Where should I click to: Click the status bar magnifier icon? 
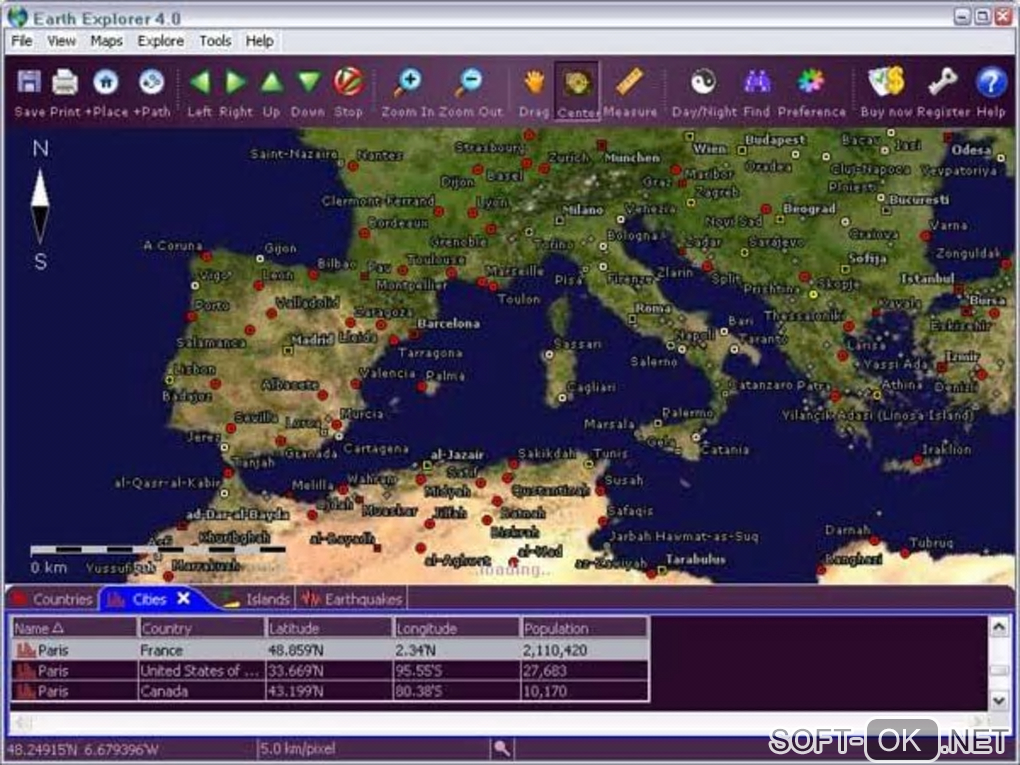coord(502,749)
